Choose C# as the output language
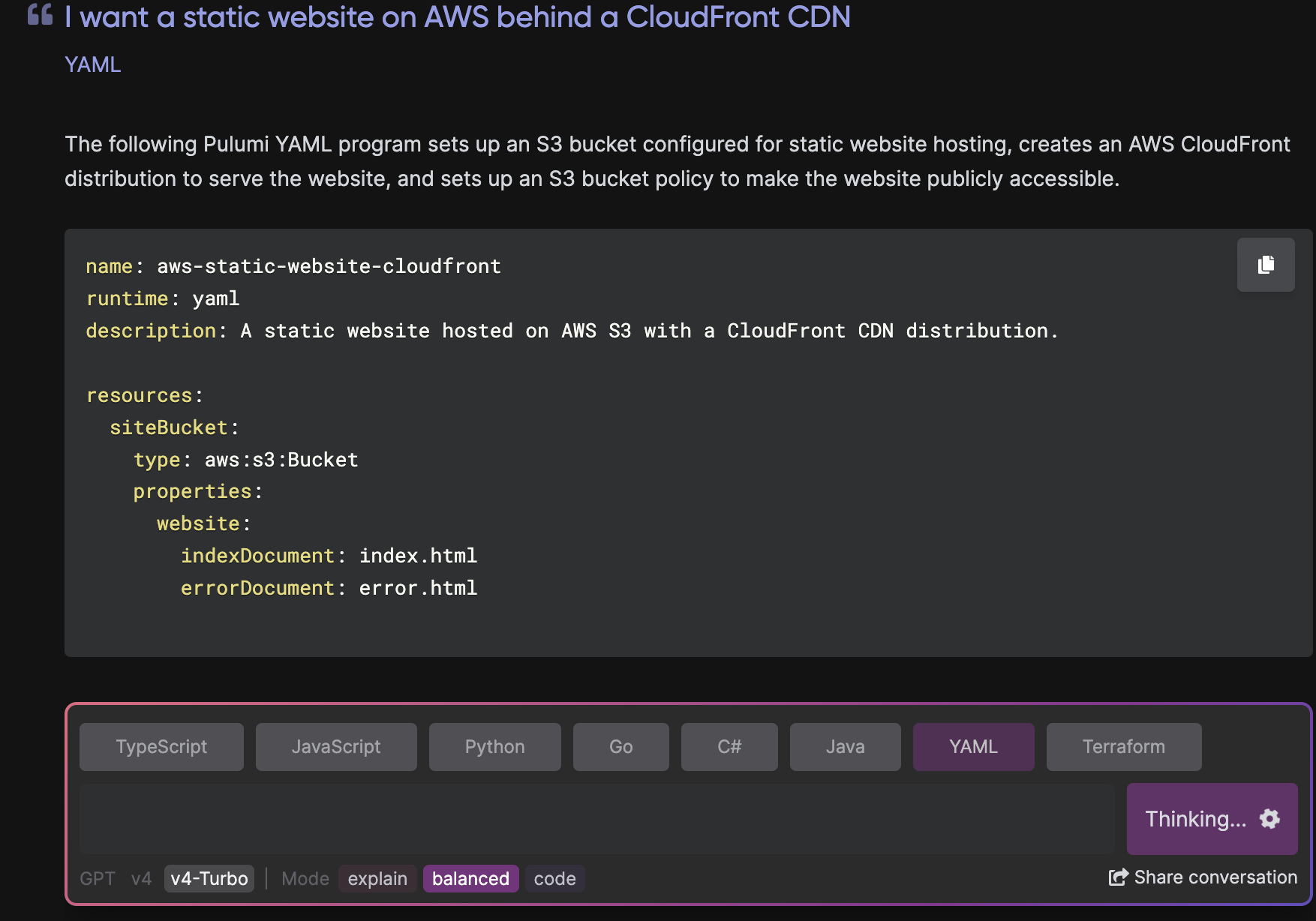The width and height of the screenshot is (1316, 921). tap(729, 747)
